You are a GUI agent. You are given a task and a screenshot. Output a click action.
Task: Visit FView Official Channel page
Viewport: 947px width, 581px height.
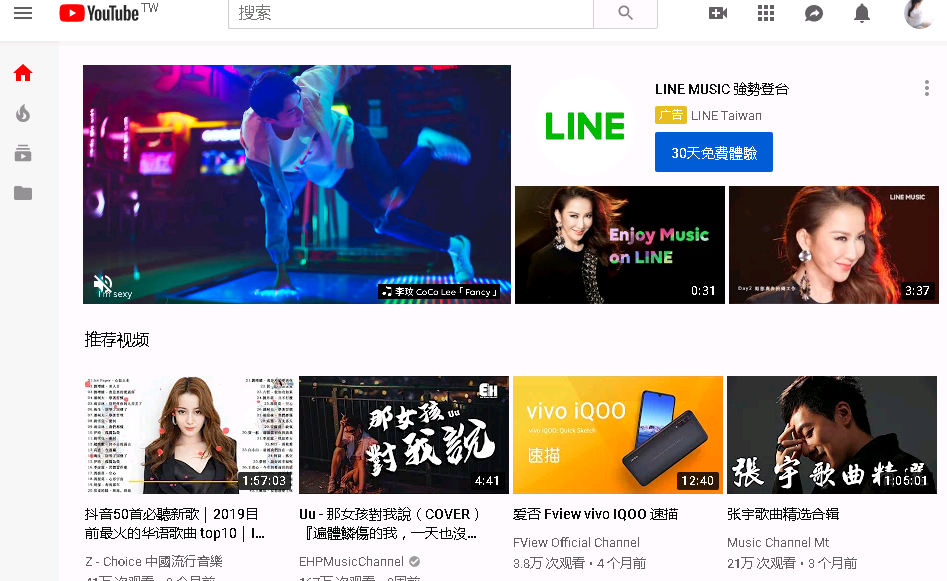(x=576, y=542)
